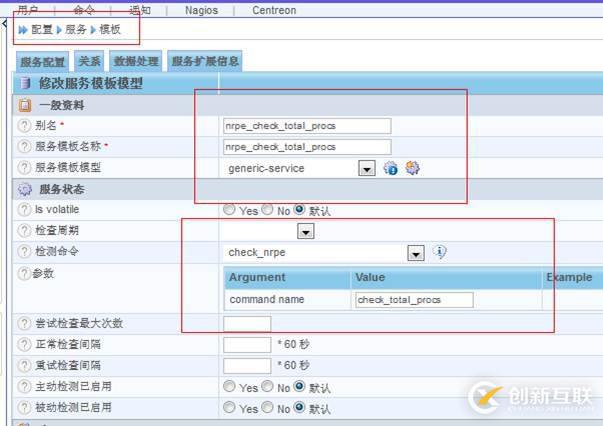Click the help icon beside 检测命令
This screenshot has height=426, width=603.
(24, 251)
